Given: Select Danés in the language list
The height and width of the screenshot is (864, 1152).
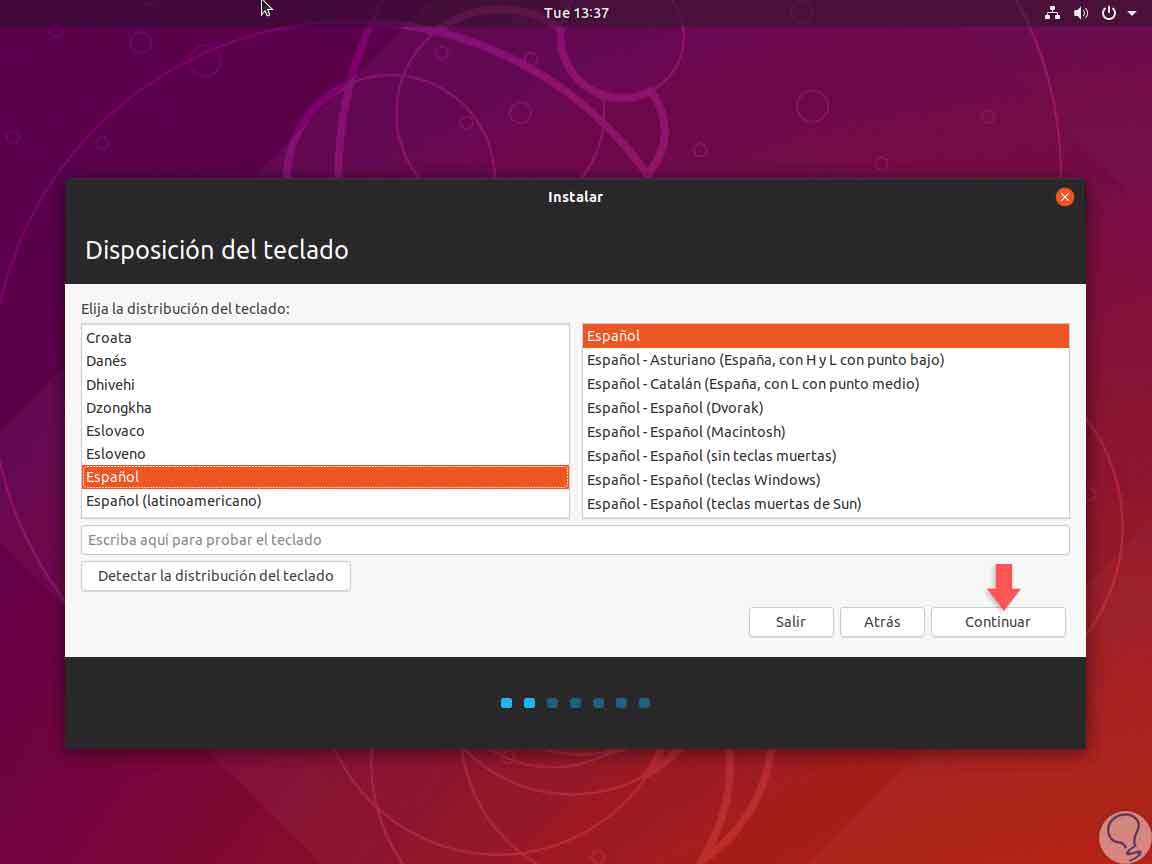Looking at the screenshot, I should pos(325,361).
